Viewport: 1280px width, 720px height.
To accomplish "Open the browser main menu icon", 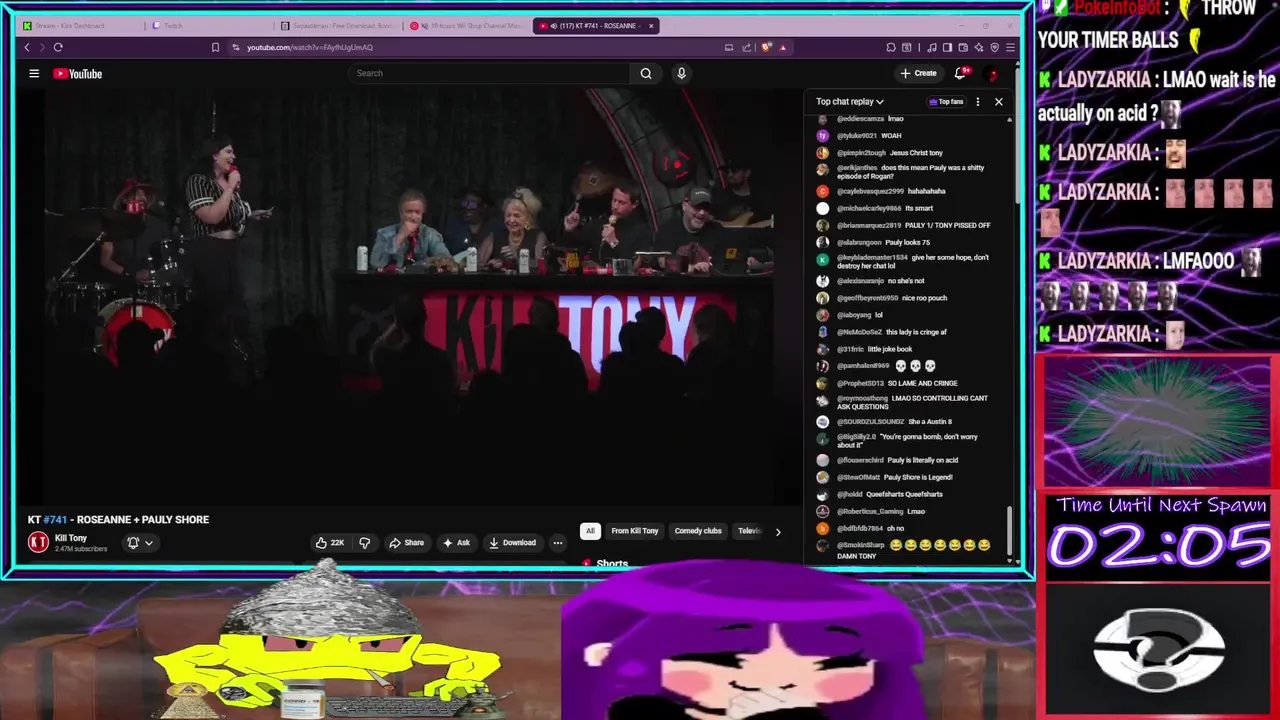I will (x=1010, y=47).
